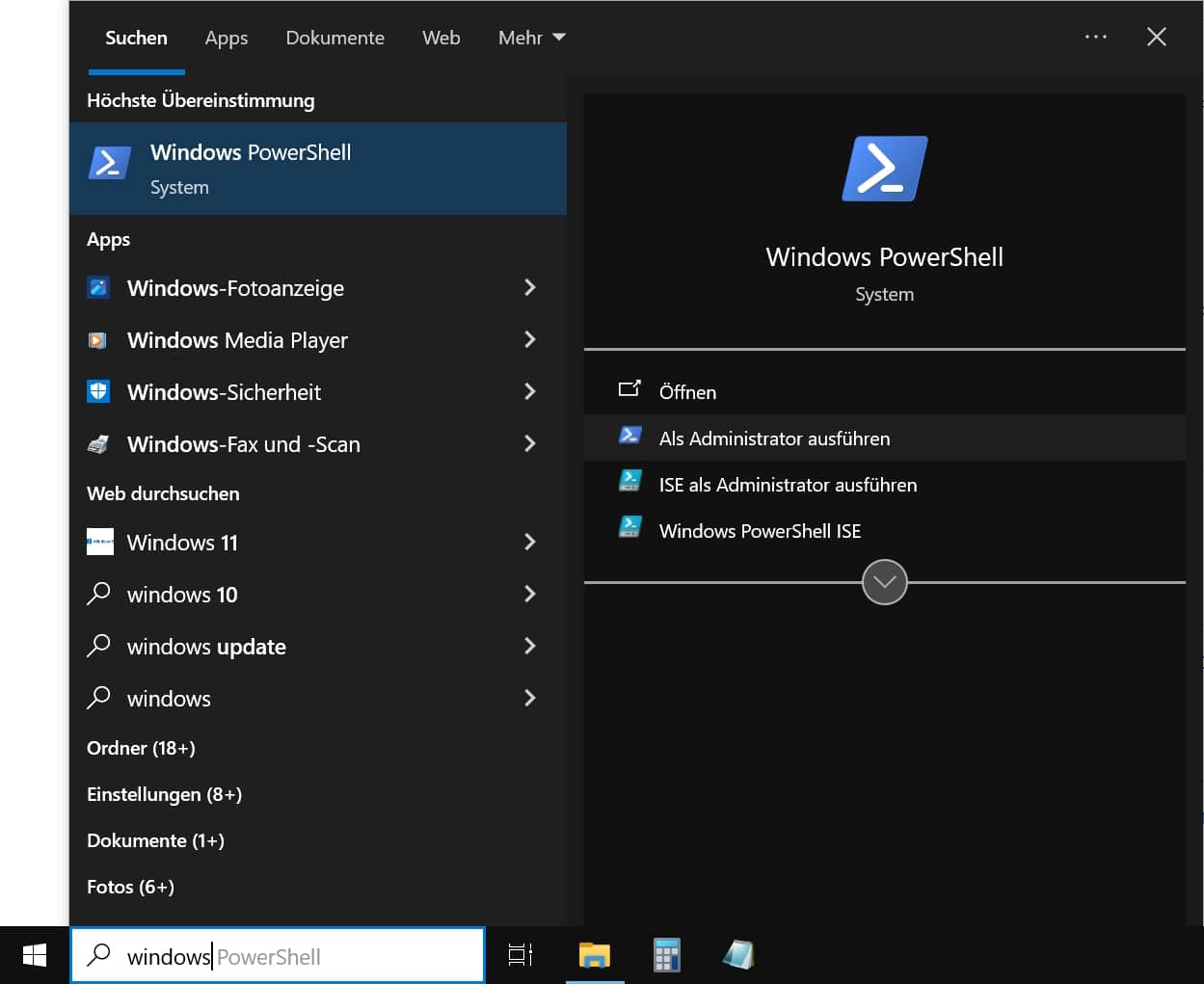The height and width of the screenshot is (984, 1204).
Task: Open the Windows Start menu button
Action: [35, 955]
